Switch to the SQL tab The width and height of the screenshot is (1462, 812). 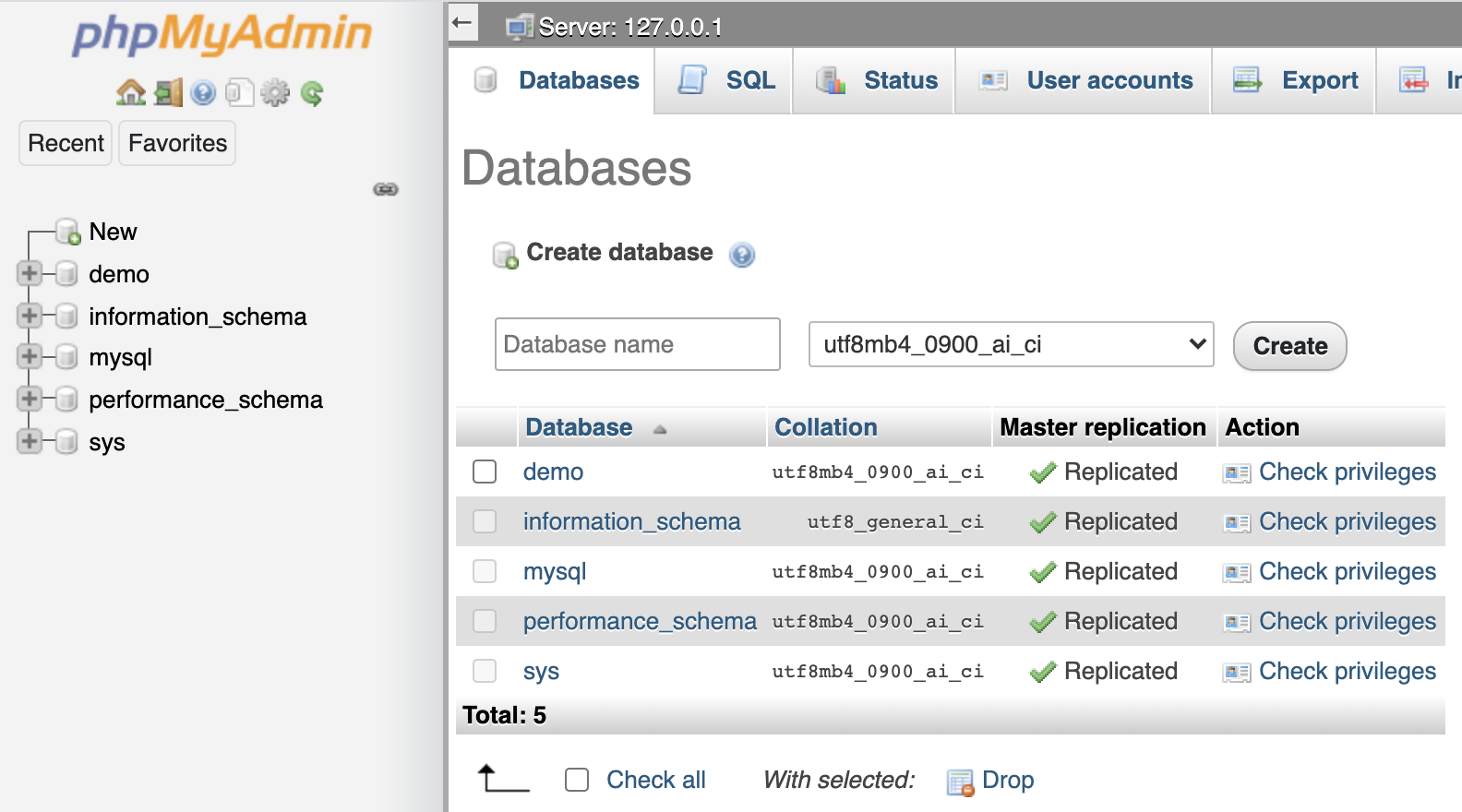pyautogui.click(x=724, y=80)
